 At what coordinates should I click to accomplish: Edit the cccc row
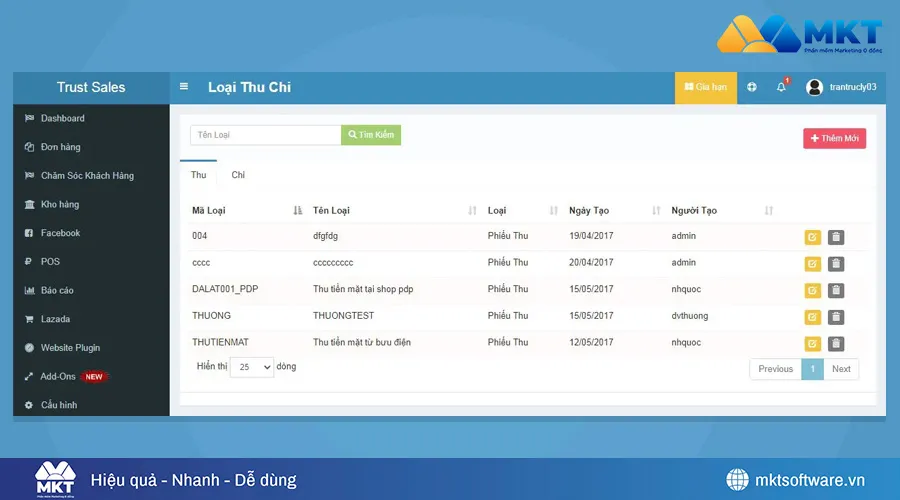tap(812, 264)
